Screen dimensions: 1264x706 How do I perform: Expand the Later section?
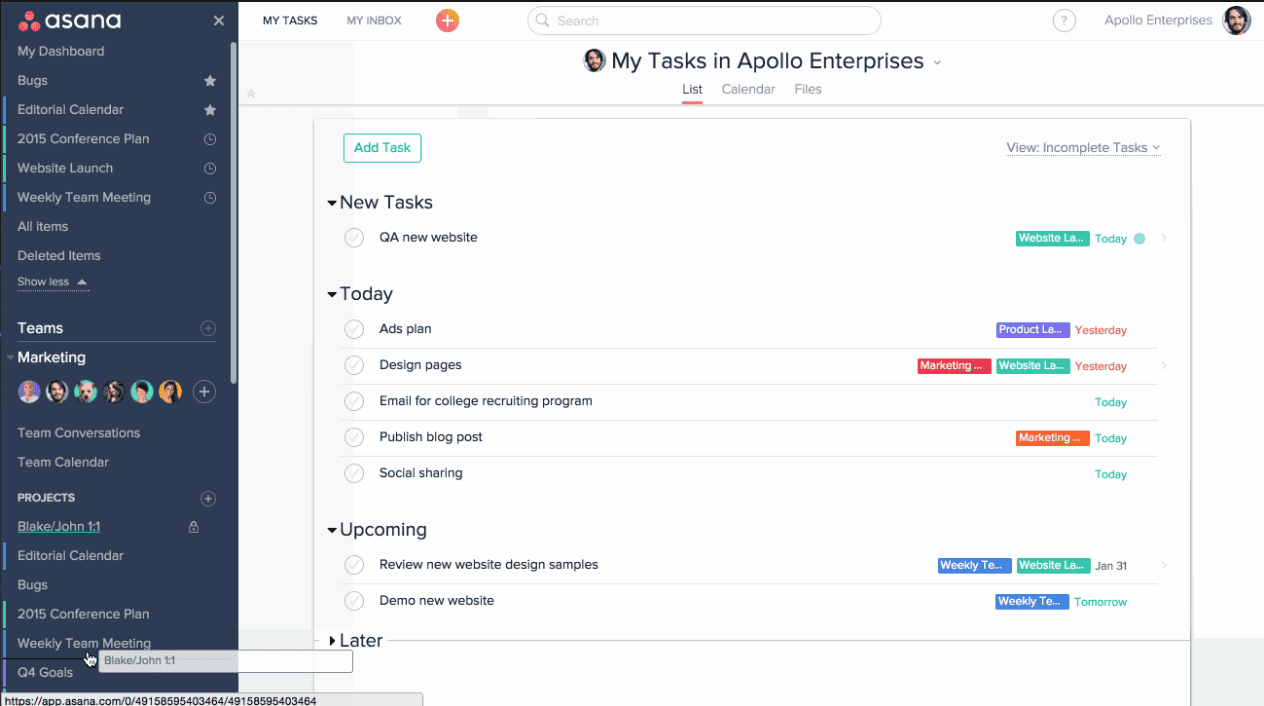[332, 641]
